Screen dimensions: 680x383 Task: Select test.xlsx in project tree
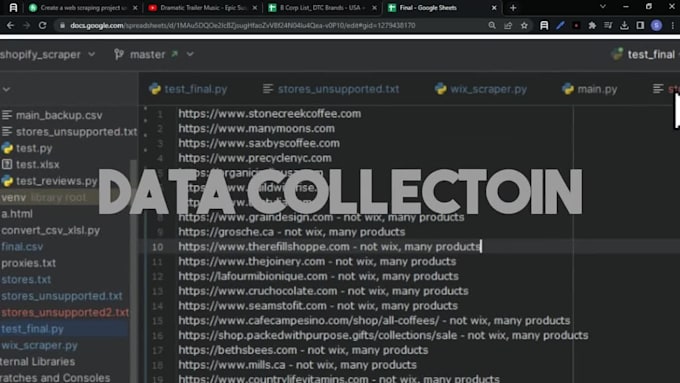click(30, 165)
